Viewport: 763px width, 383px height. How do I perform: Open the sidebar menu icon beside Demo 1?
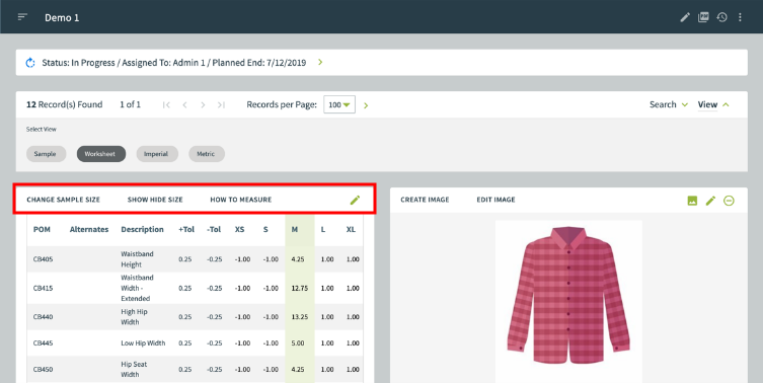point(22,17)
